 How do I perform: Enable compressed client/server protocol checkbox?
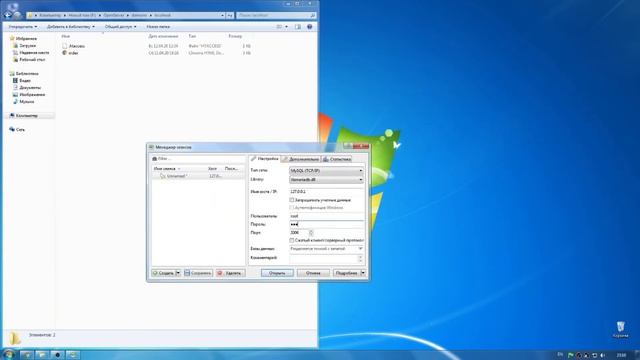292,240
